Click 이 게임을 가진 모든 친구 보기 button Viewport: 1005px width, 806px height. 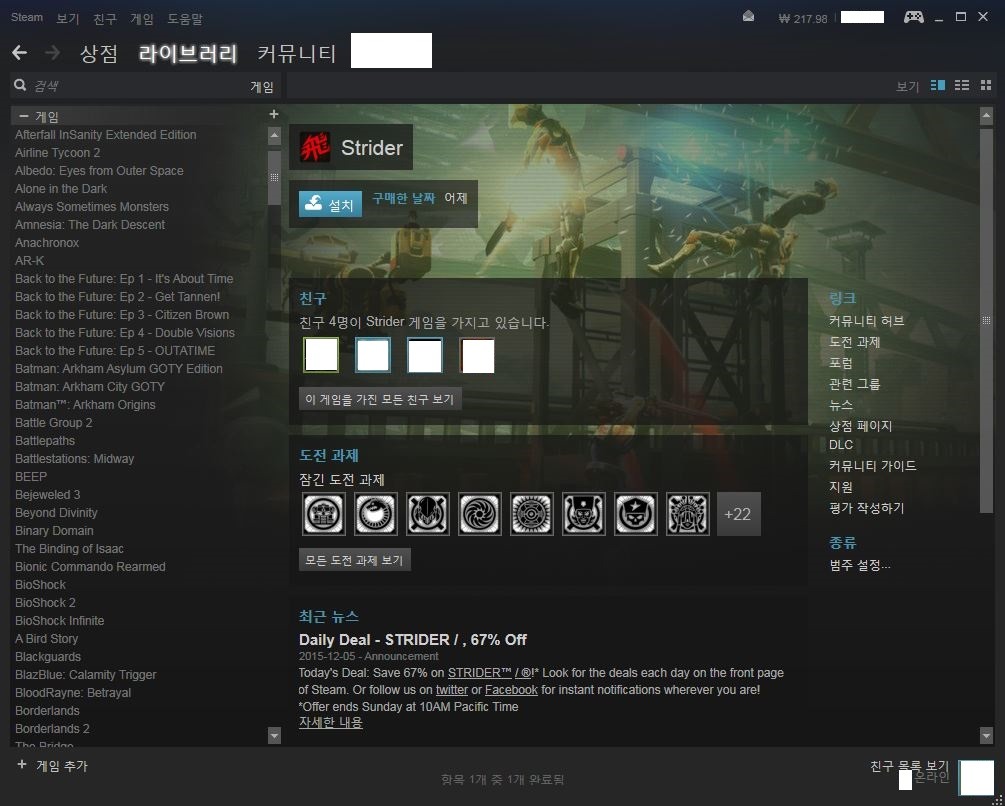point(380,399)
